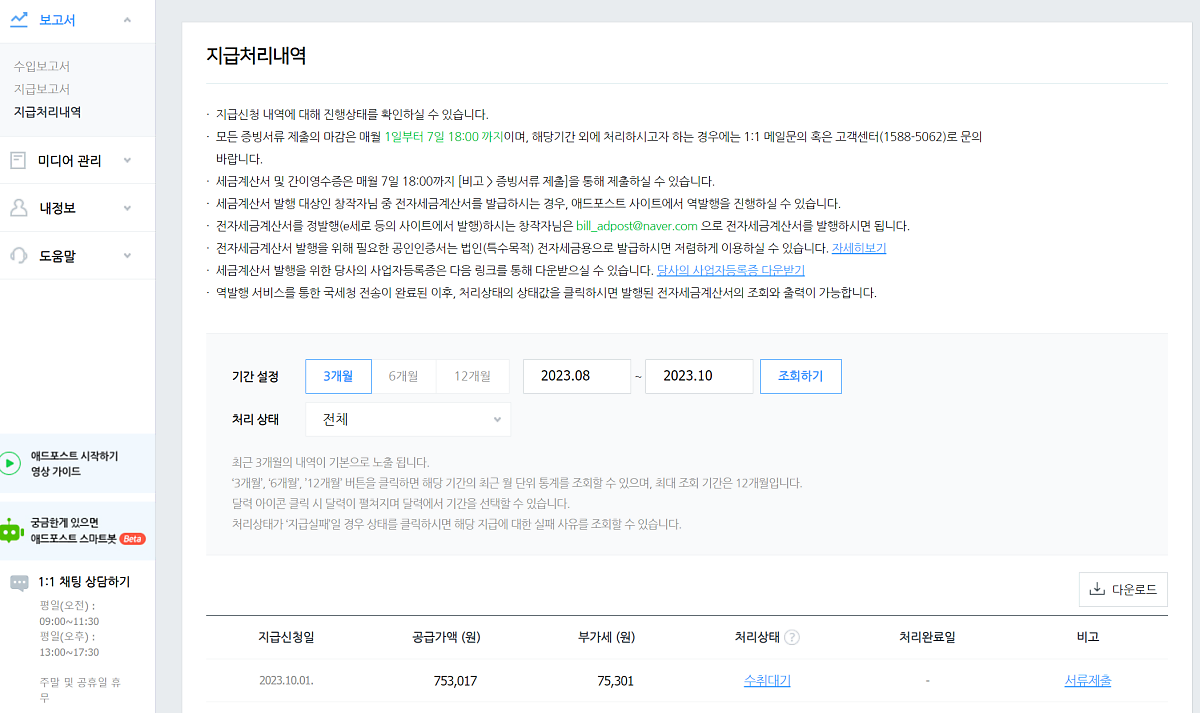Click the 수취대기 status link
Image resolution: width=1200 pixels, height=713 pixels.
(x=767, y=681)
